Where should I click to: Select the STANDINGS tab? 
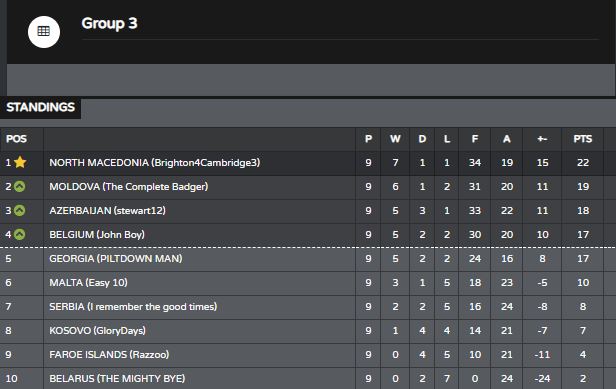tap(40, 107)
